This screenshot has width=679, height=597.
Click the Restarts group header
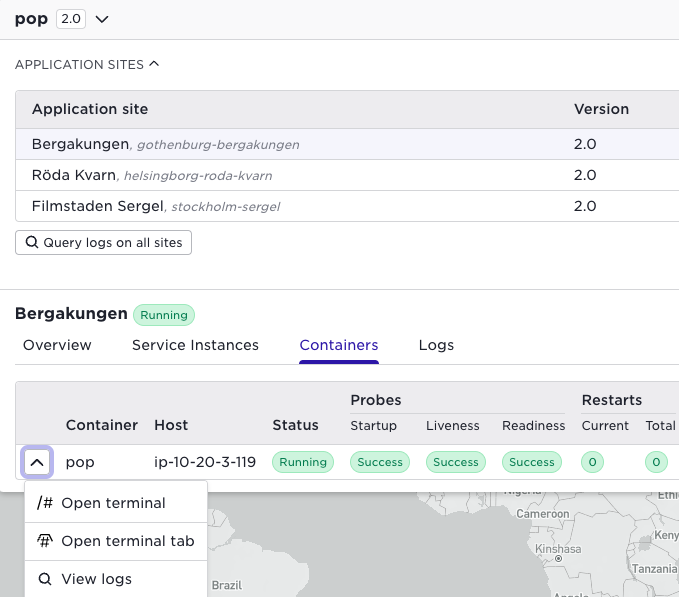[612, 400]
